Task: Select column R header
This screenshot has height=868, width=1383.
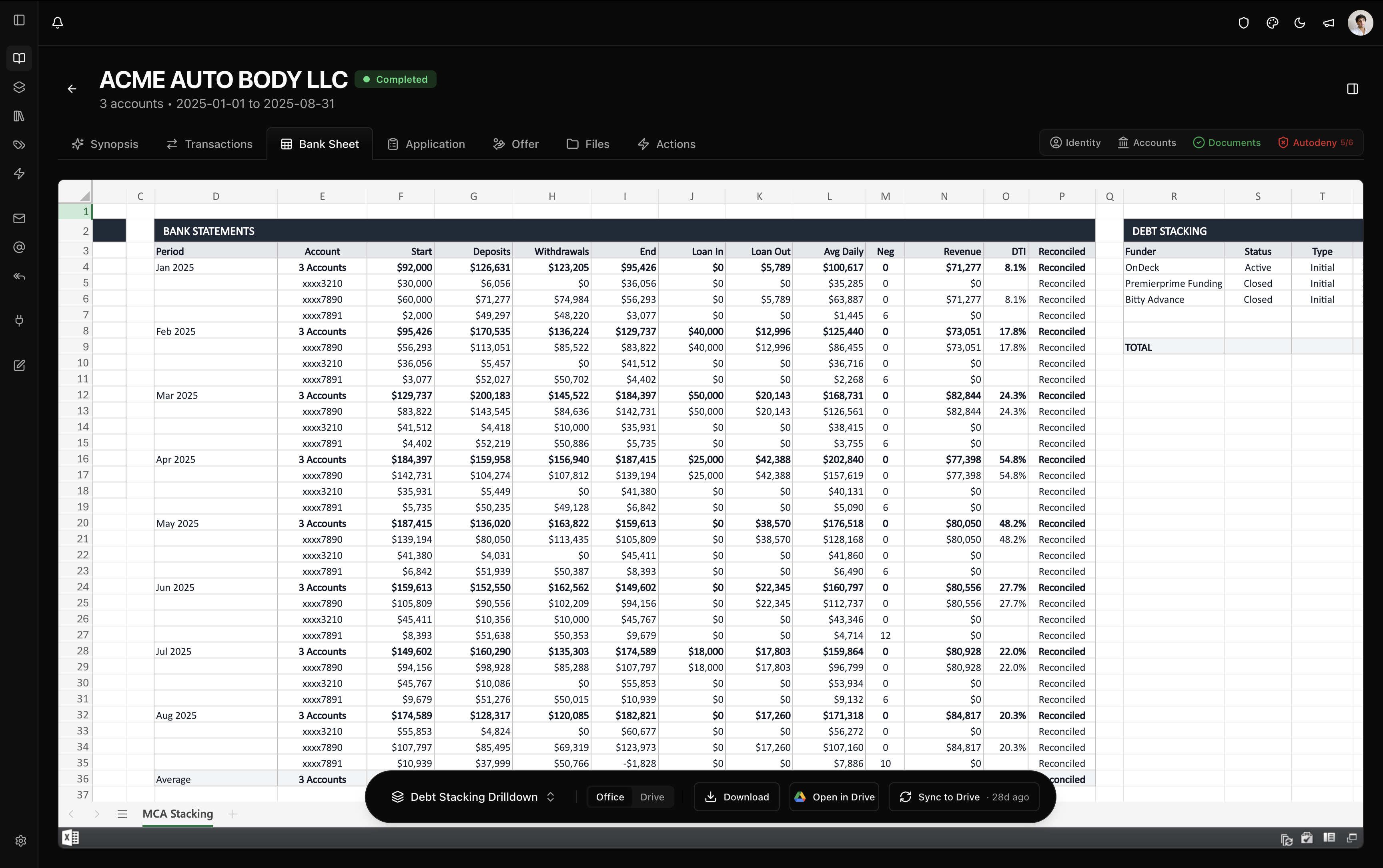Action: click(1173, 196)
